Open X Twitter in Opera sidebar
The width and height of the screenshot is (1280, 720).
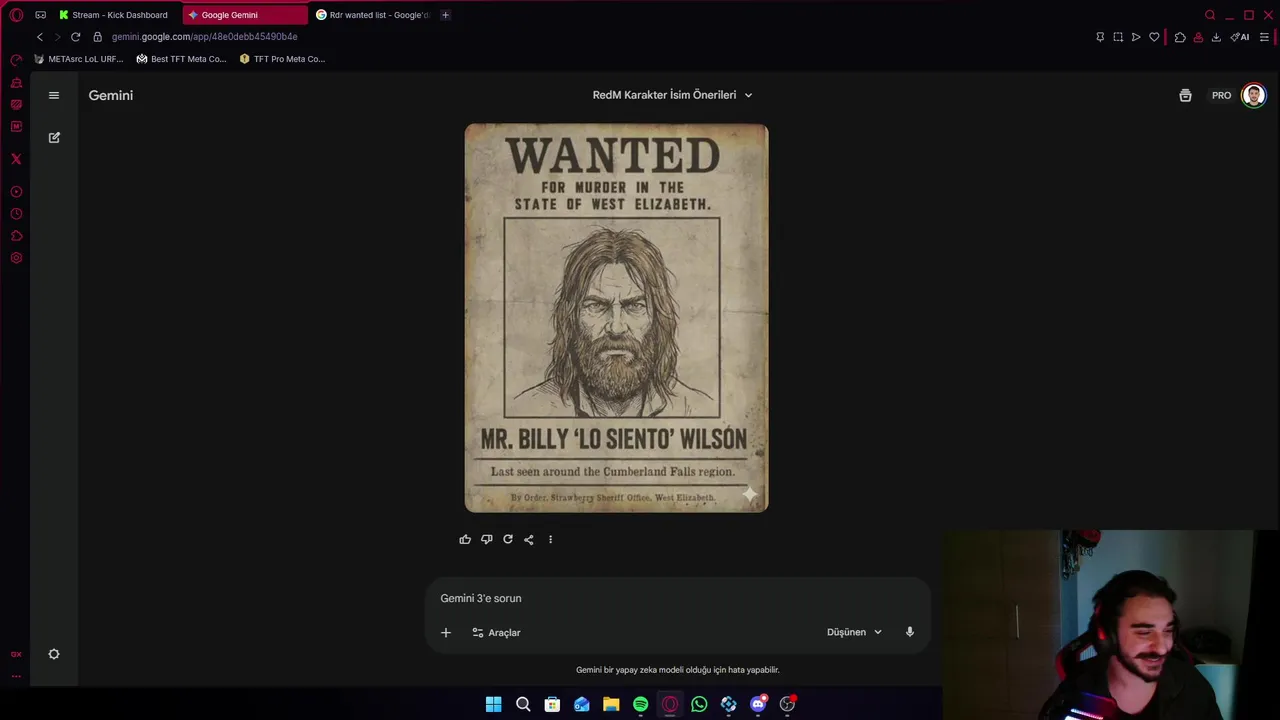click(x=16, y=159)
